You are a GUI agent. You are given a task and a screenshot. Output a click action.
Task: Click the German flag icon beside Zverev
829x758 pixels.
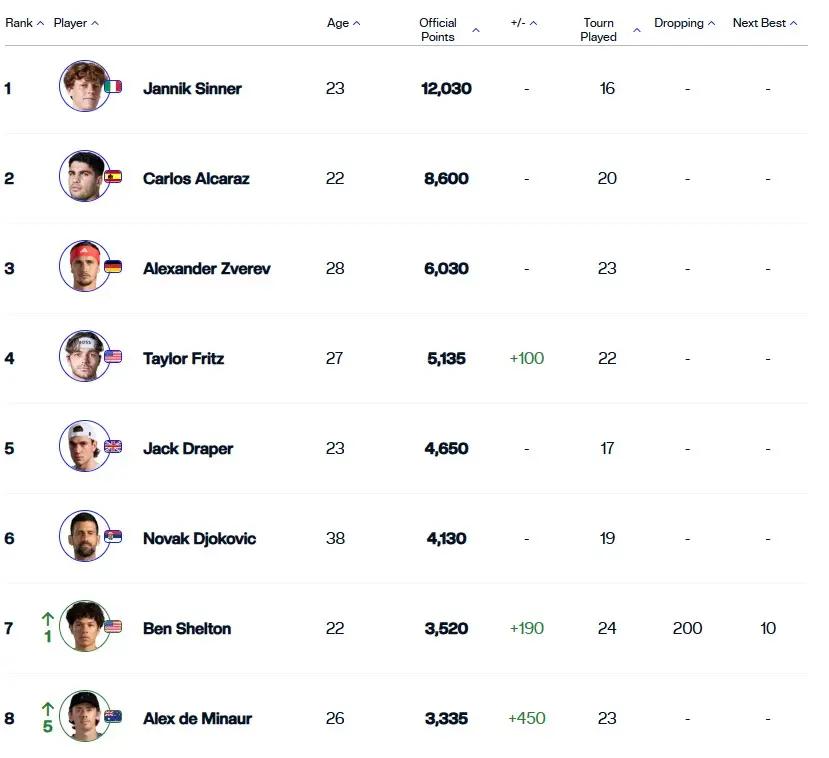click(x=113, y=267)
